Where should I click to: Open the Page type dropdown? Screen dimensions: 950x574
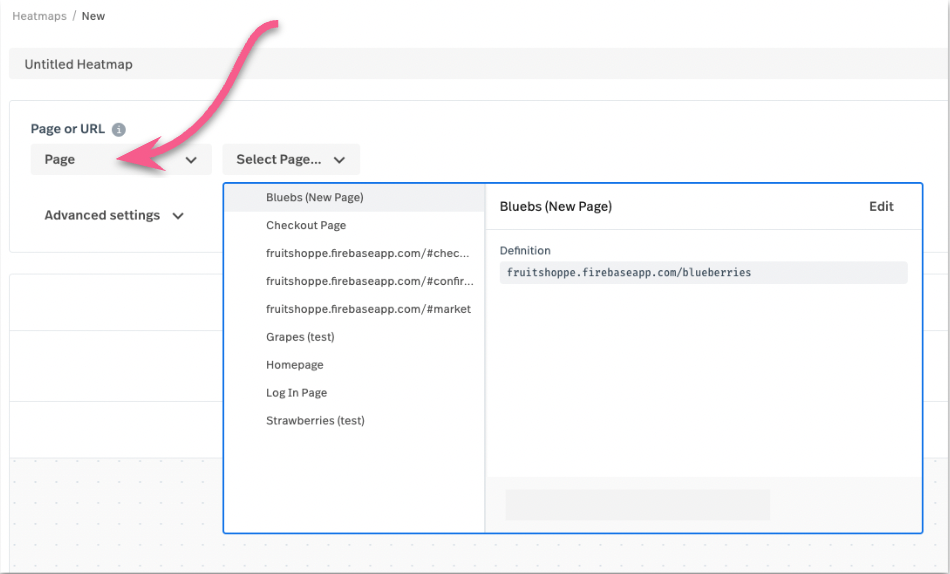coord(120,160)
